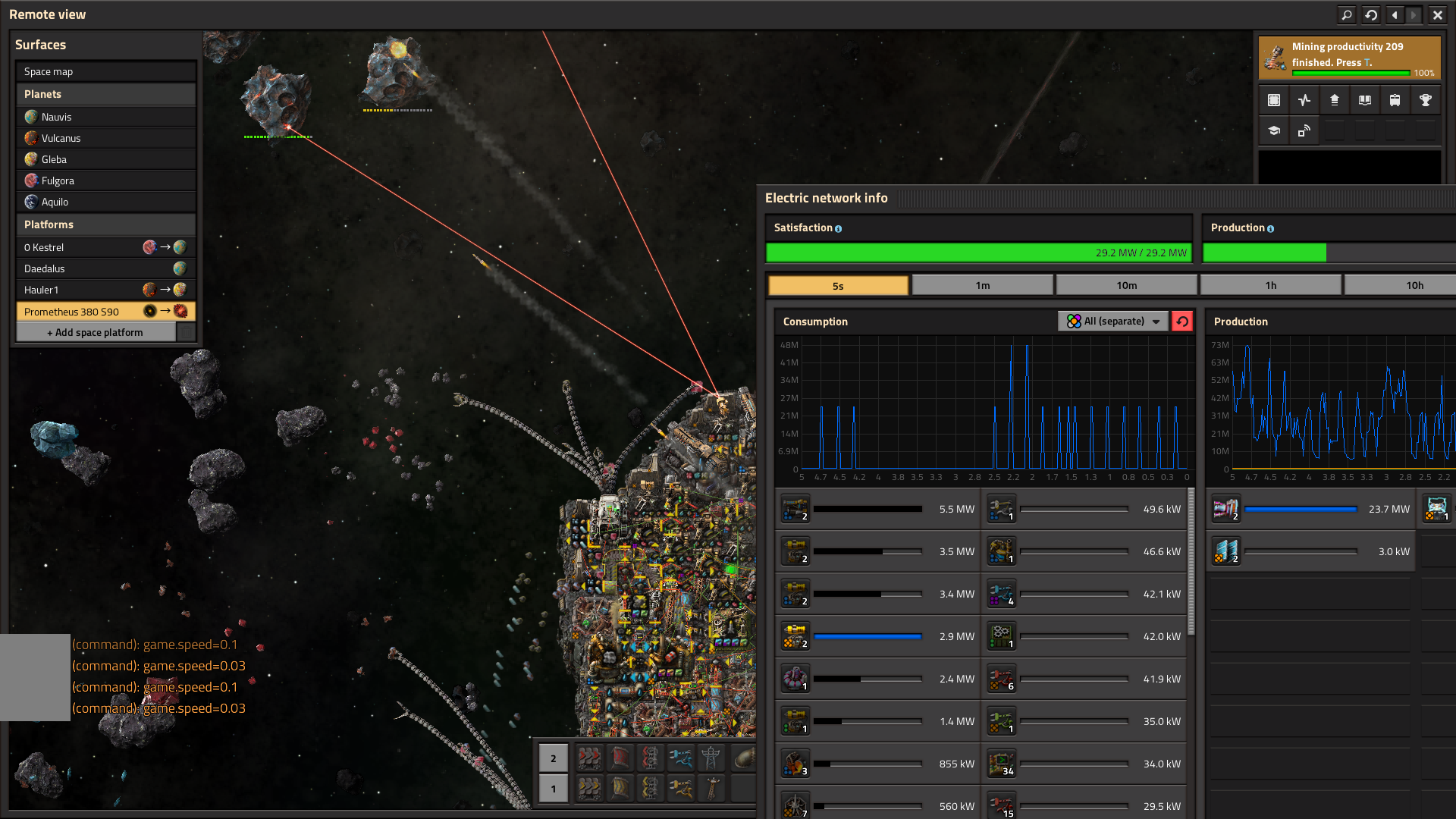The image size is (1456, 819).
Task: Open the trophy achievements button
Action: (x=1426, y=100)
